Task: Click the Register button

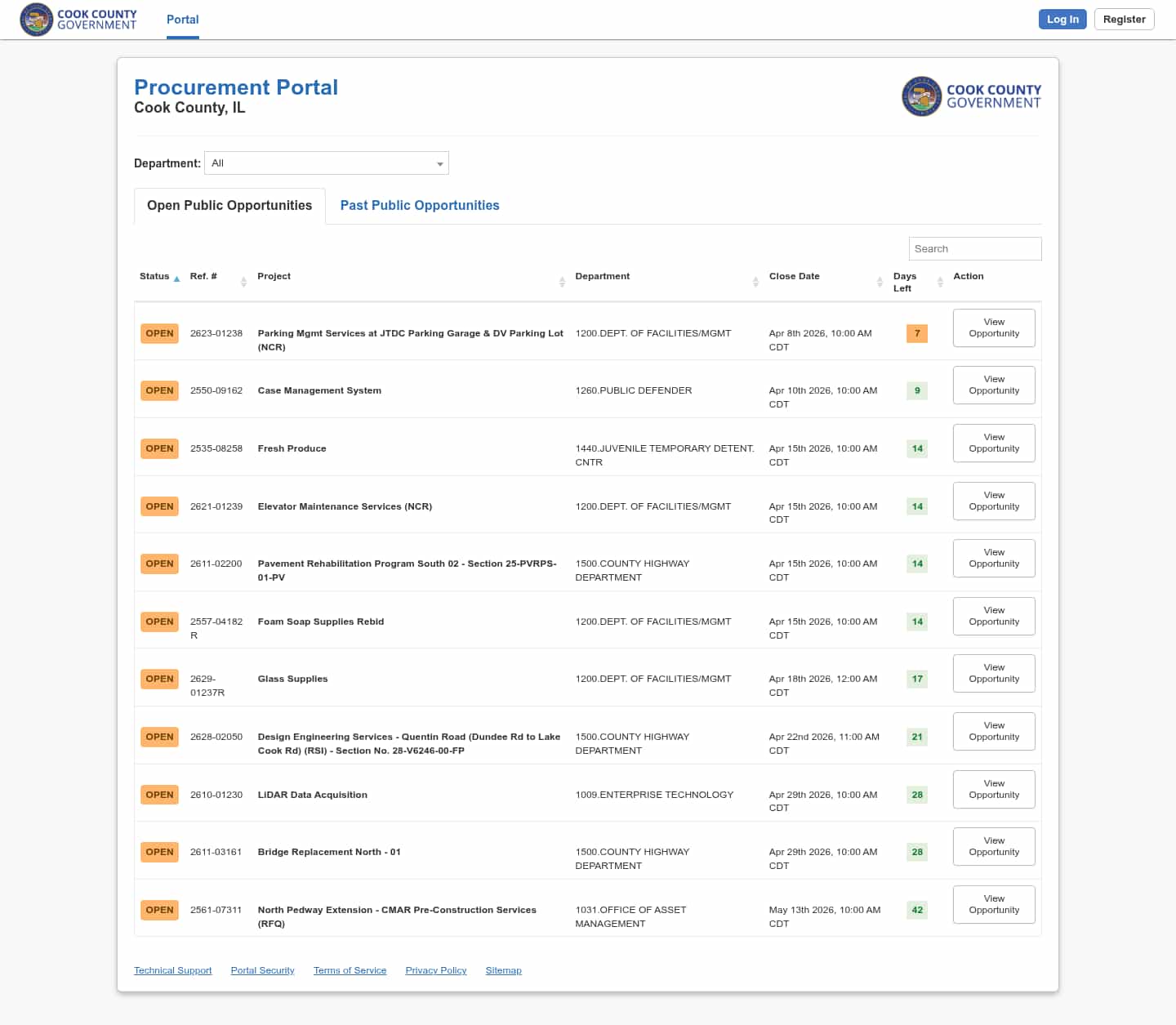Action: click(x=1124, y=20)
